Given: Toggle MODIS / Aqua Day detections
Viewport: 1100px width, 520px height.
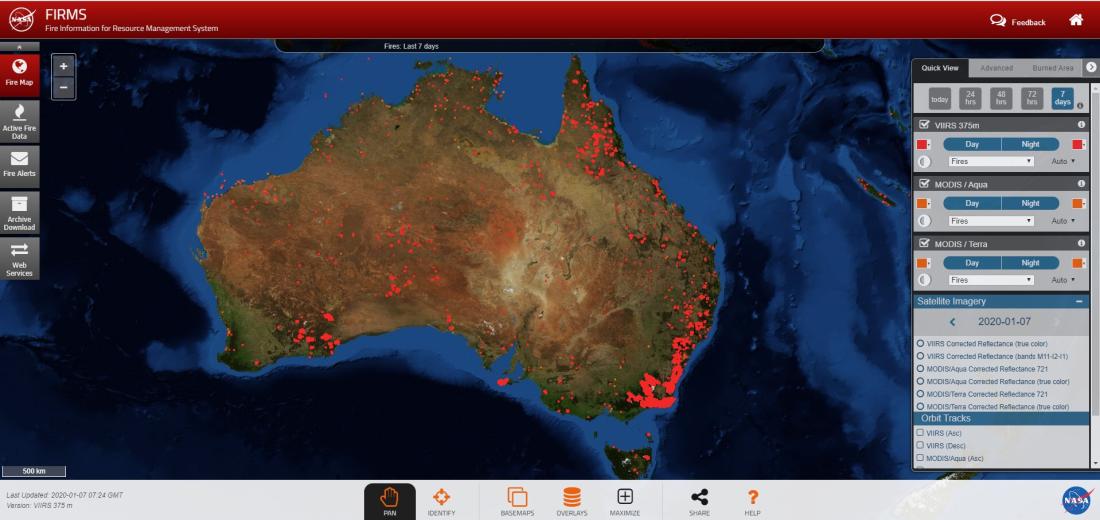Looking at the screenshot, I should 972,204.
